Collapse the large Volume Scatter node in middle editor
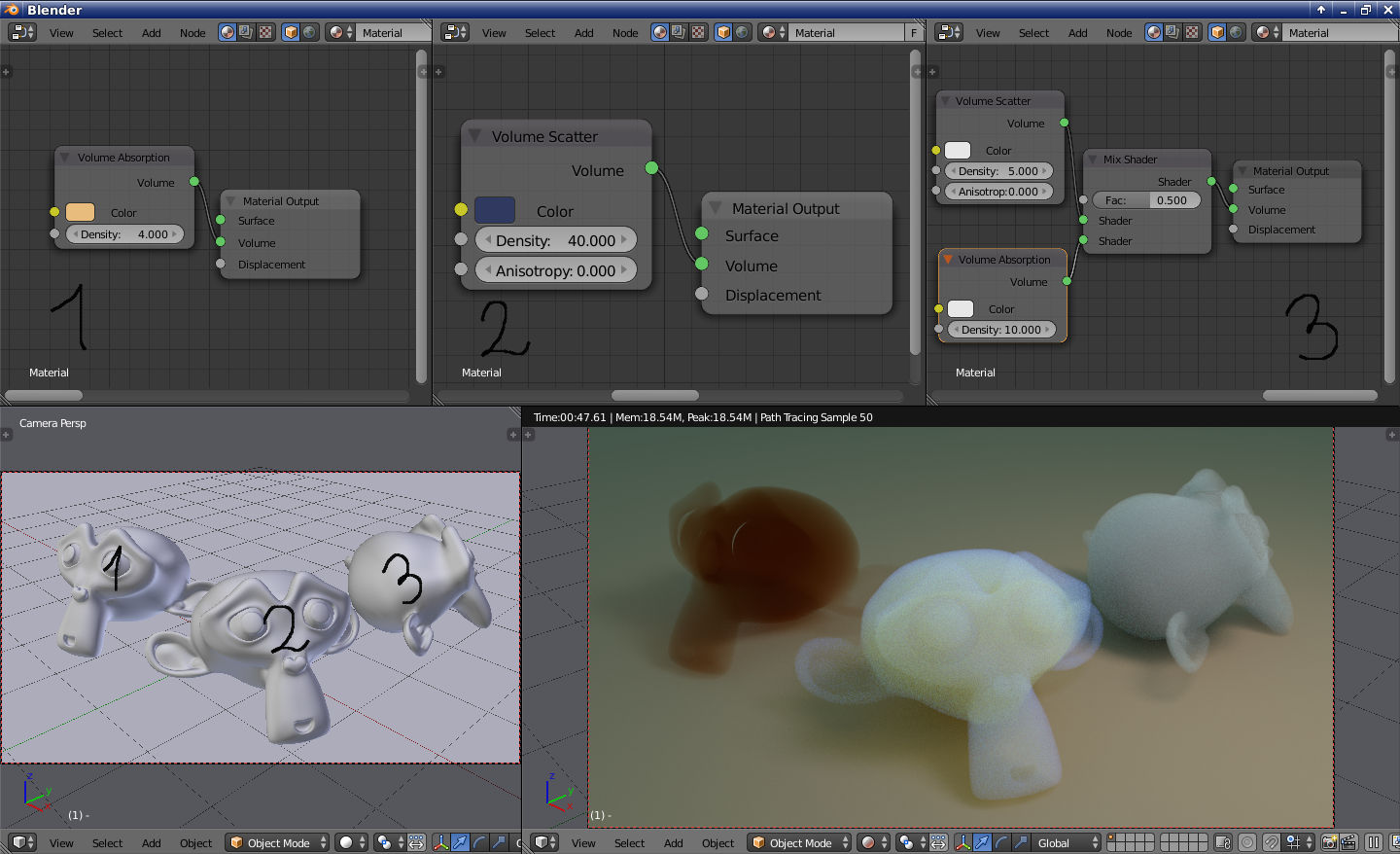1400x854 pixels. (474, 136)
